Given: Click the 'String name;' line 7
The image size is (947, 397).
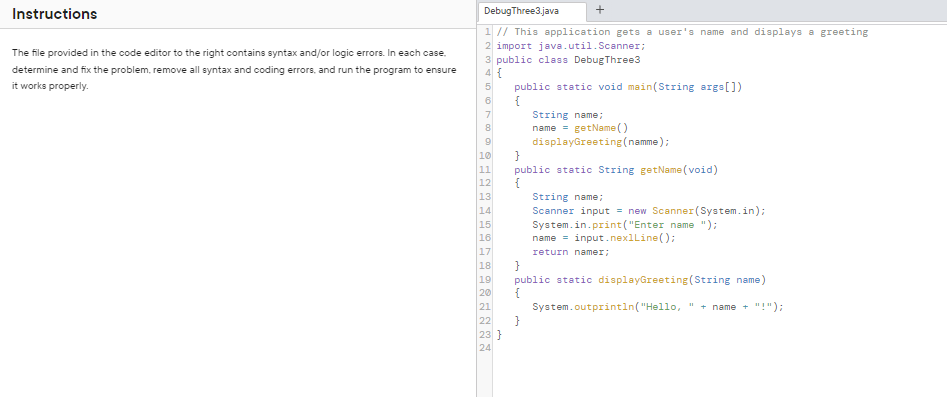Looking at the screenshot, I should (568, 115).
